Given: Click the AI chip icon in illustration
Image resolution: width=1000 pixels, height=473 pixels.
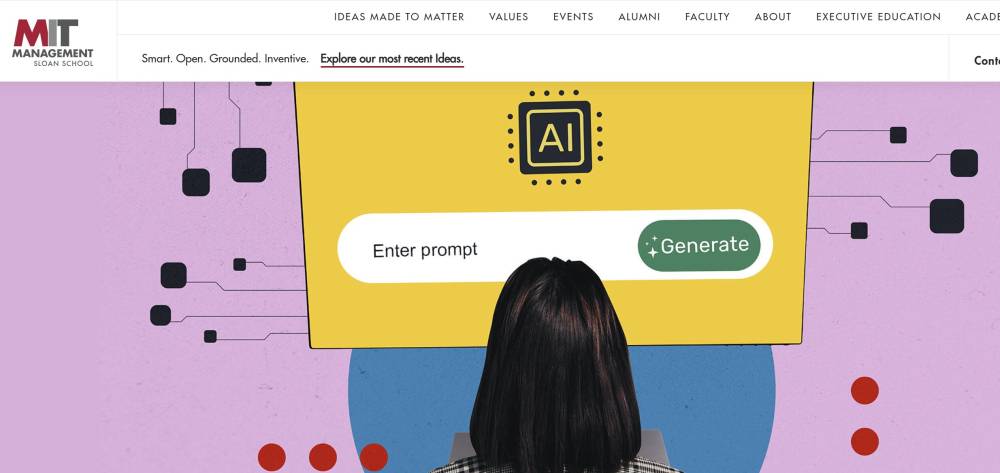Looking at the screenshot, I should coord(555,137).
